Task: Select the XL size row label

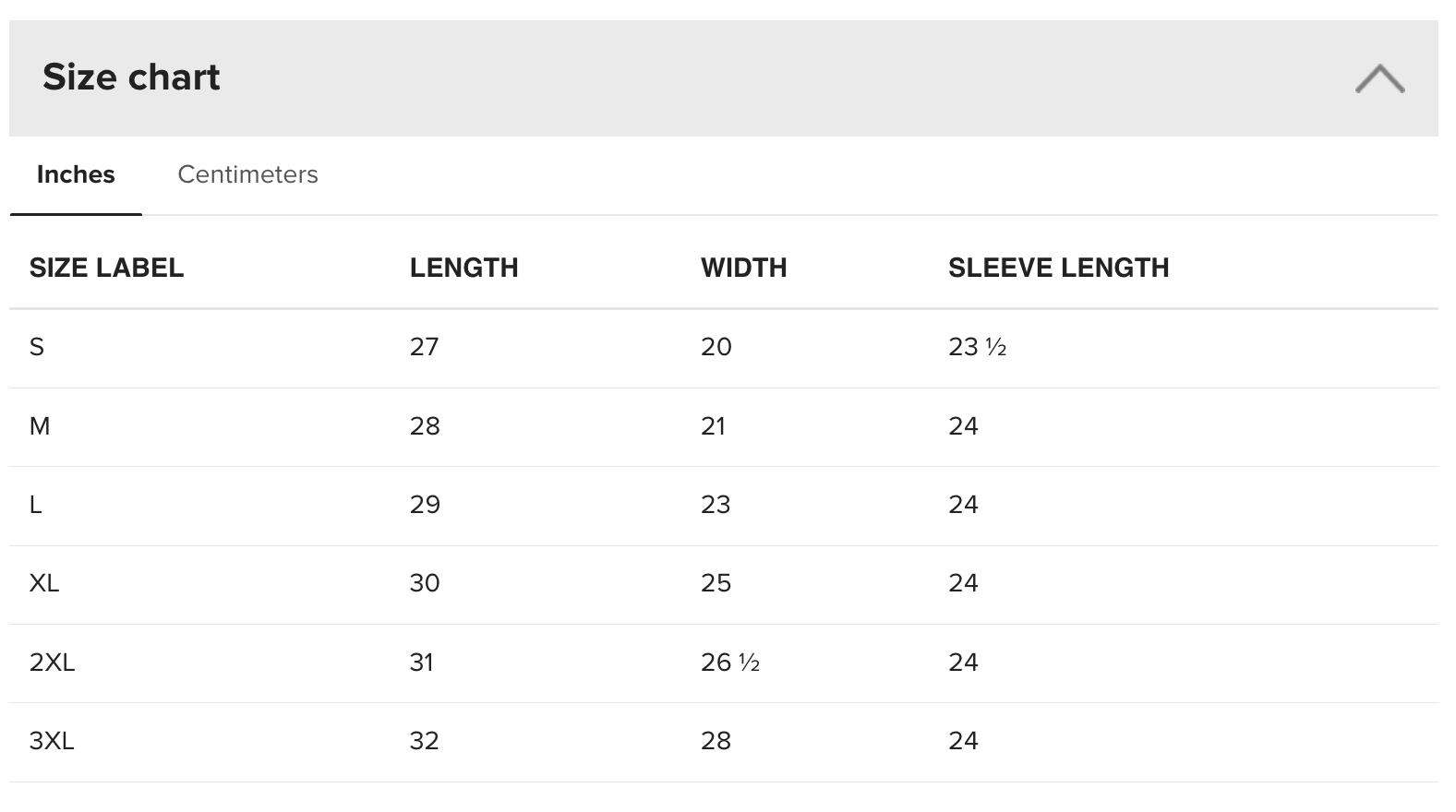Action: 44,583
